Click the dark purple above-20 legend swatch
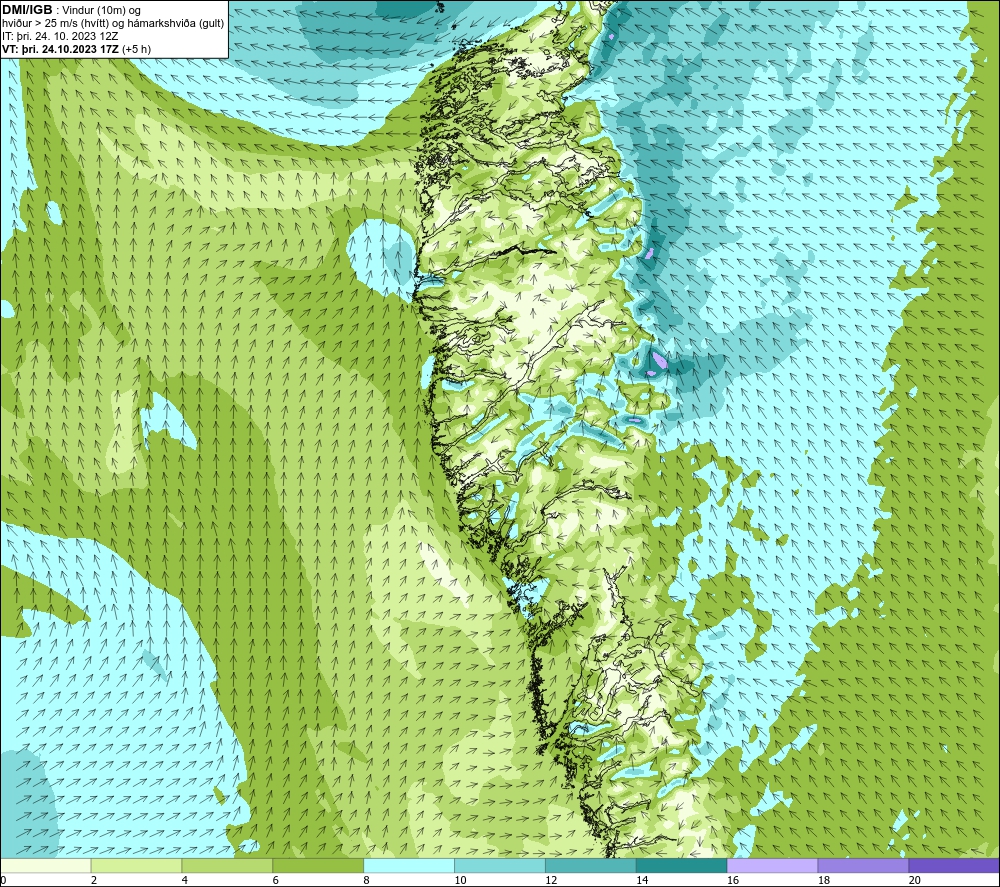 [x=953, y=865]
